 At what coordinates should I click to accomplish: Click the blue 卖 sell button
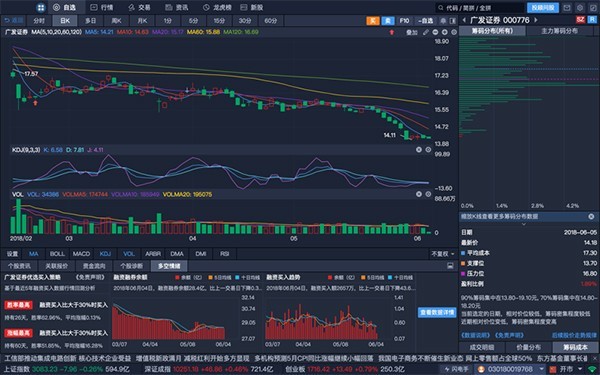pyautogui.click(x=388, y=21)
